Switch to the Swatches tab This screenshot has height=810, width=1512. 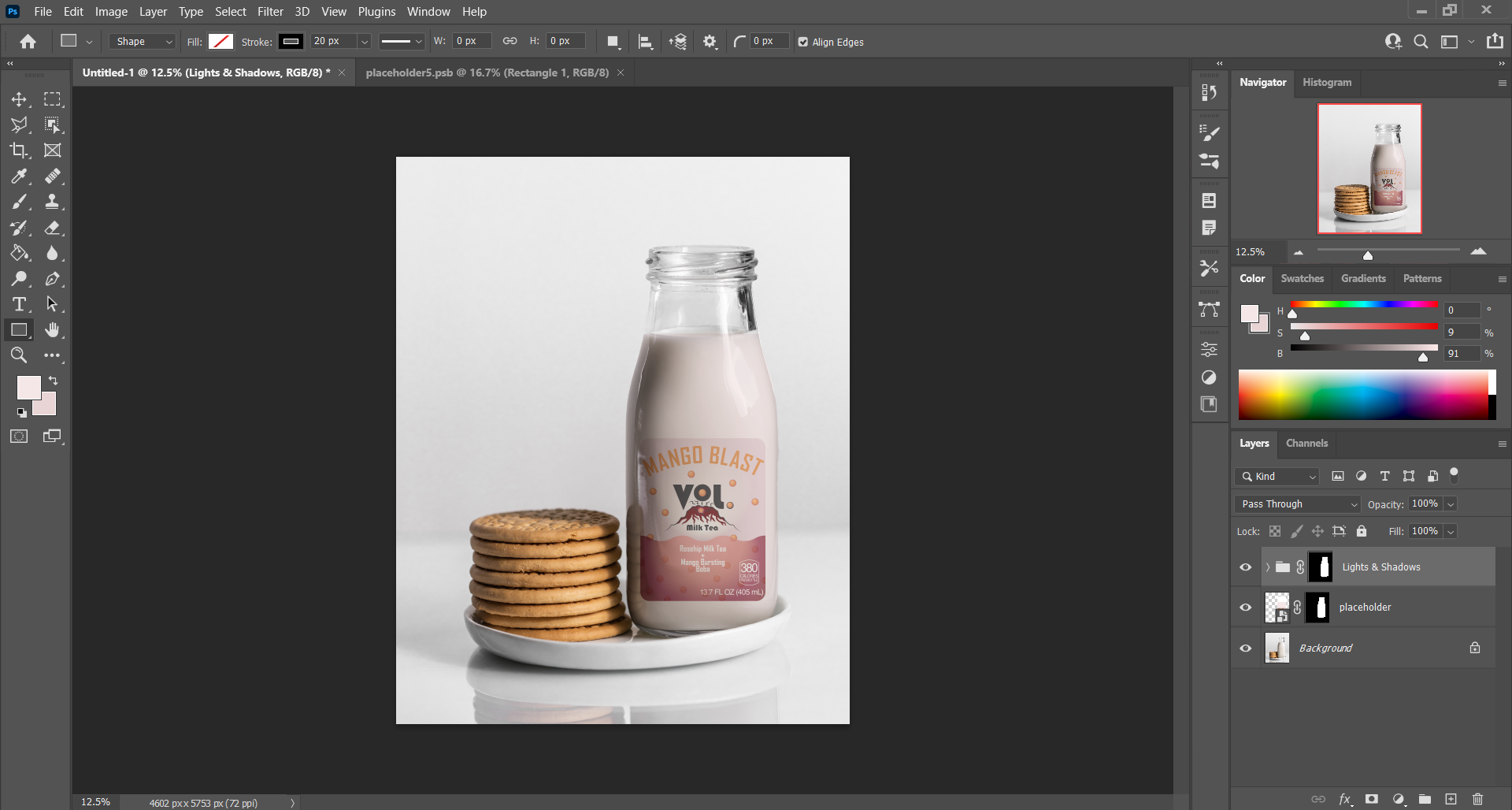(x=1303, y=279)
